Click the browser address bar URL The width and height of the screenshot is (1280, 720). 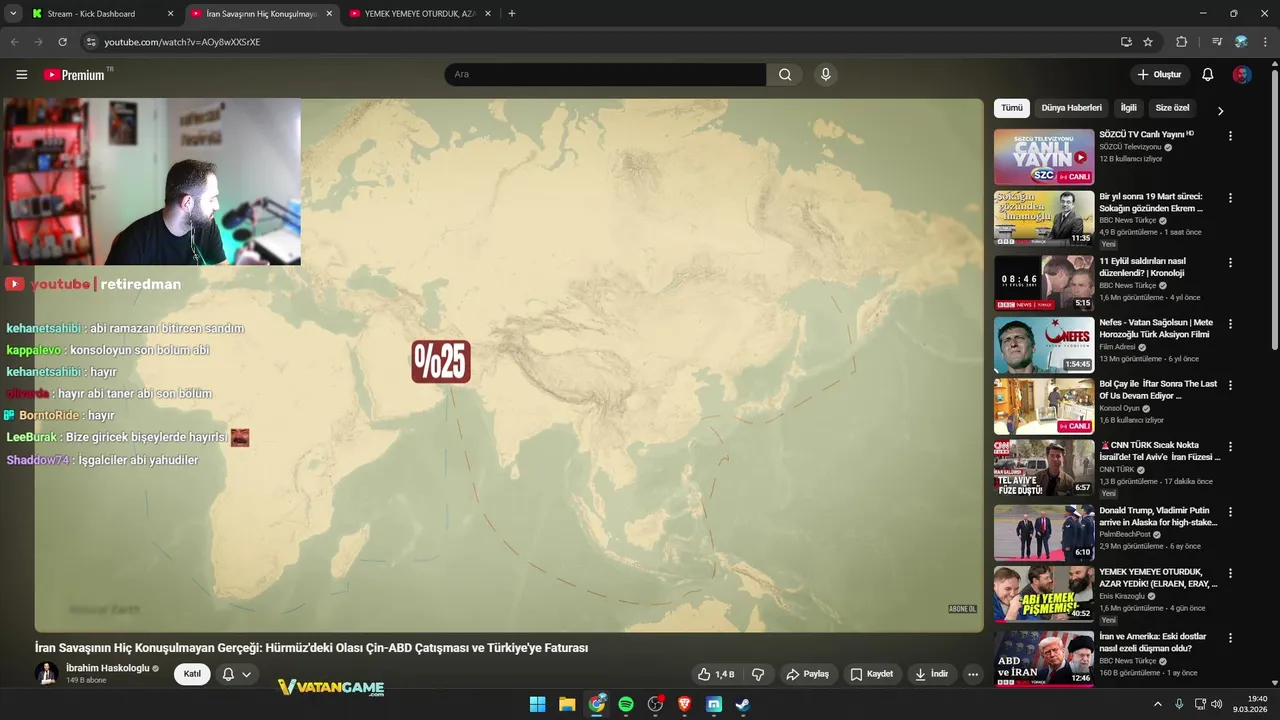point(182,42)
